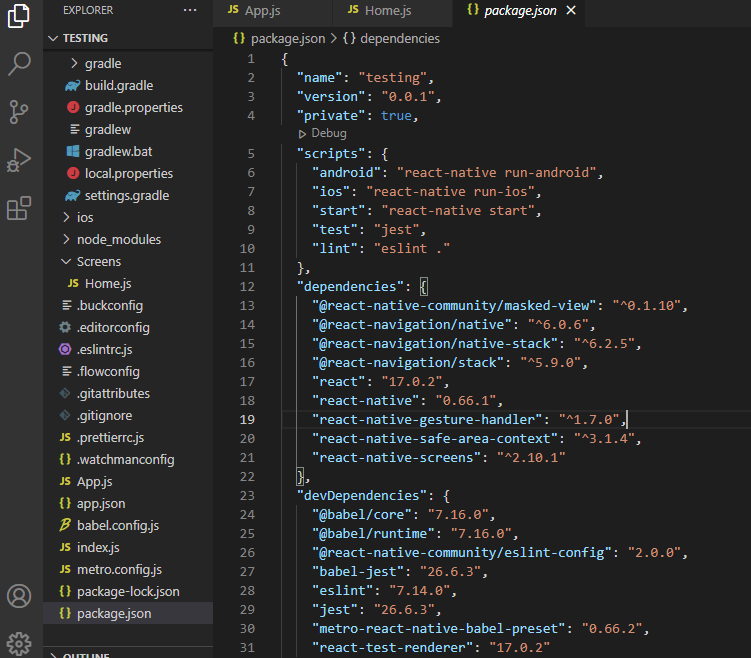Click the .eslintrc.js purple ESLint icon
The width and height of the screenshot is (751, 658).
[x=65, y=349]
